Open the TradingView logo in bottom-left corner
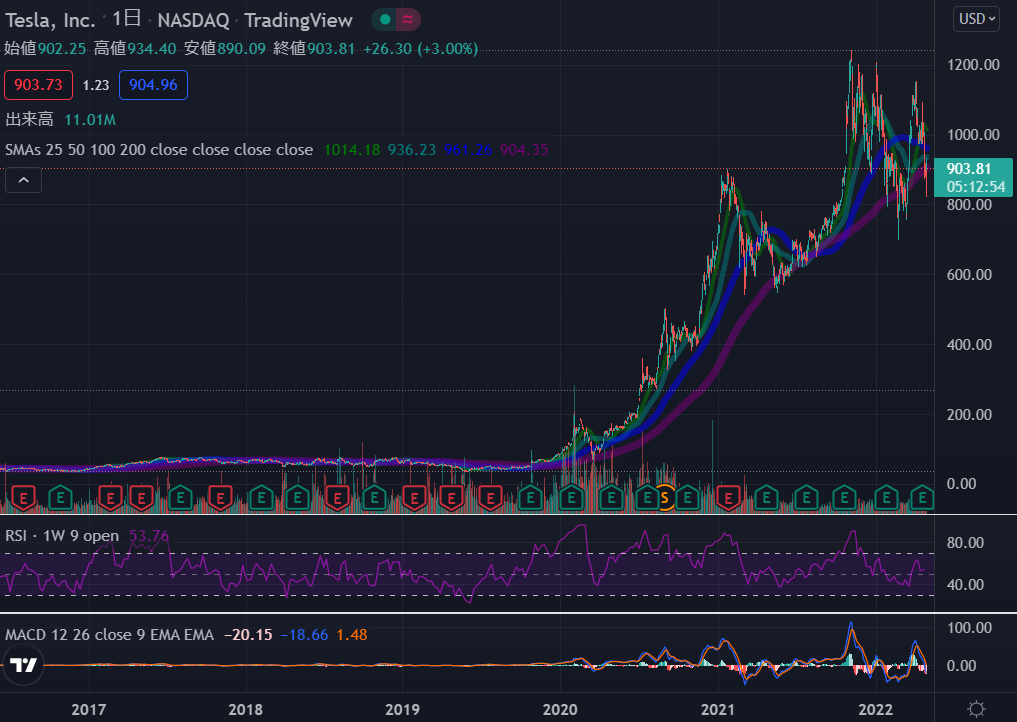Image resolution: width=1017 pixels, height=722 pixels. pos(24,665)
